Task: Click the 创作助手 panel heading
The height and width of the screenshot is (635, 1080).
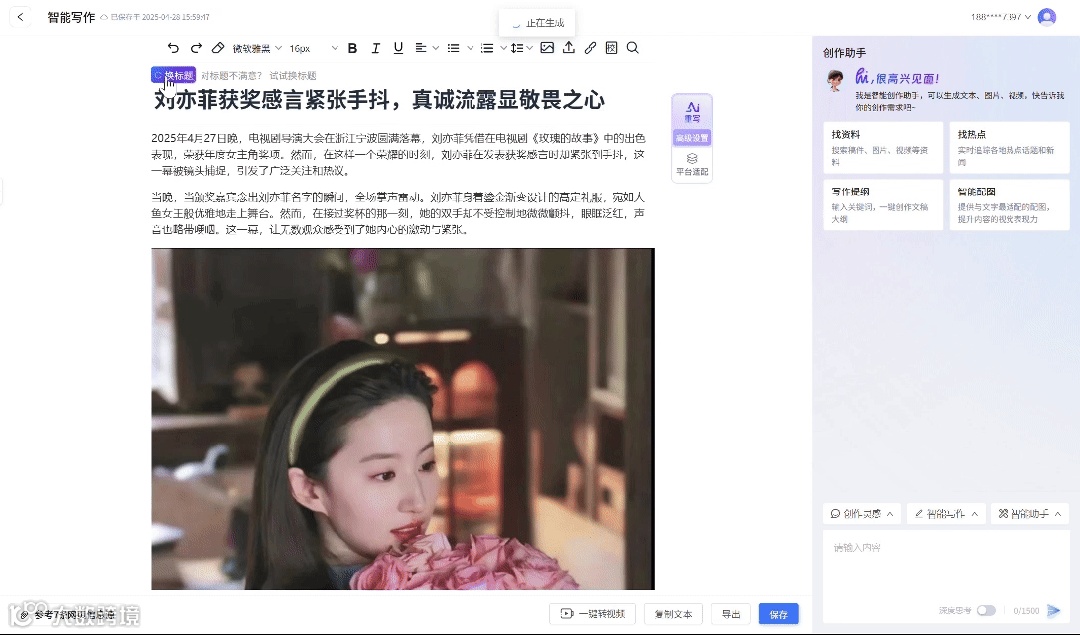Action: tap(844, 52)
